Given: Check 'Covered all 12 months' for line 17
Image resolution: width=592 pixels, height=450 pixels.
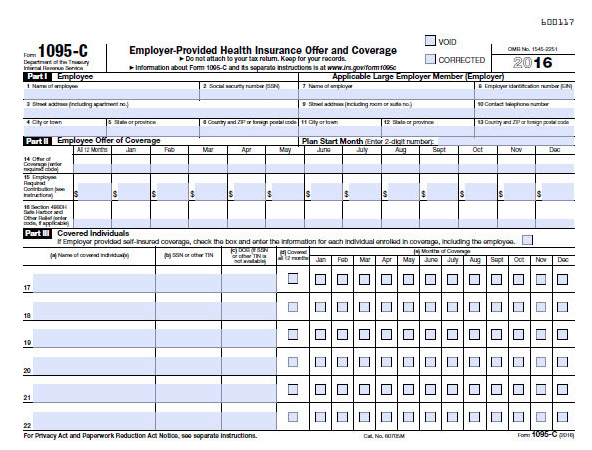Looking at the screenshot, I should [x=293, y=279].
